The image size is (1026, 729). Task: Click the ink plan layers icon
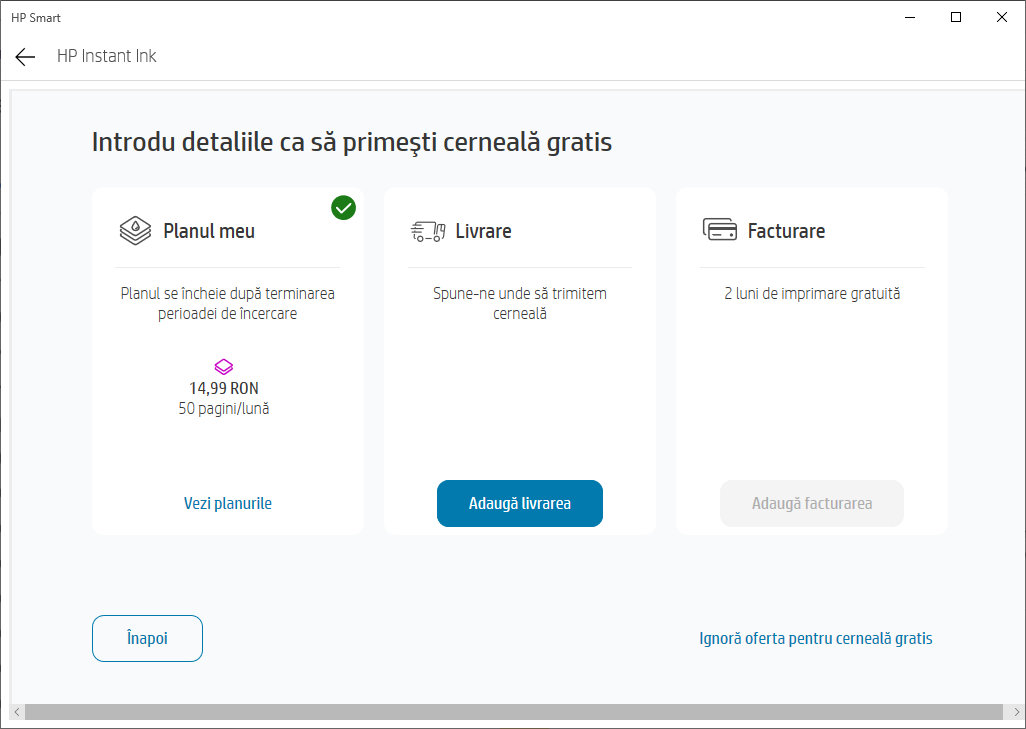135,231
